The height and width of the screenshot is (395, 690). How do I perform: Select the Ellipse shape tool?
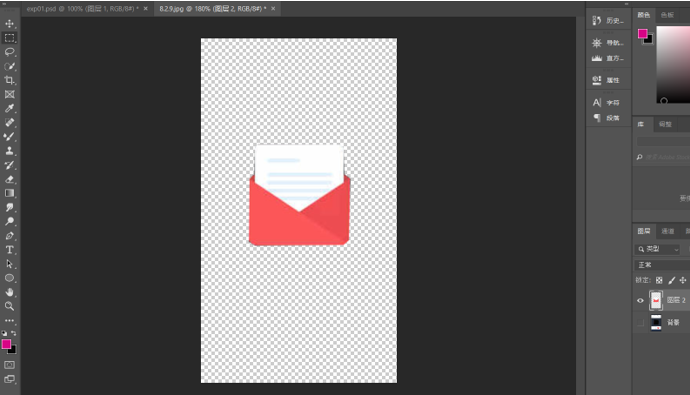[9, 278]
